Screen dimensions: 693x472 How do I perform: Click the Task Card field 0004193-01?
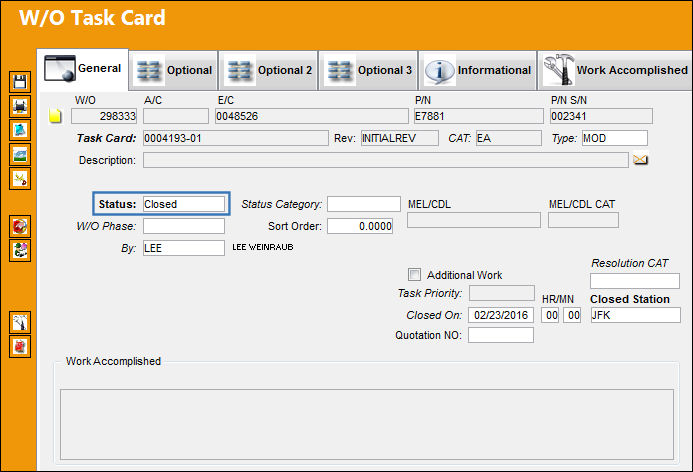tap(236, 138)
